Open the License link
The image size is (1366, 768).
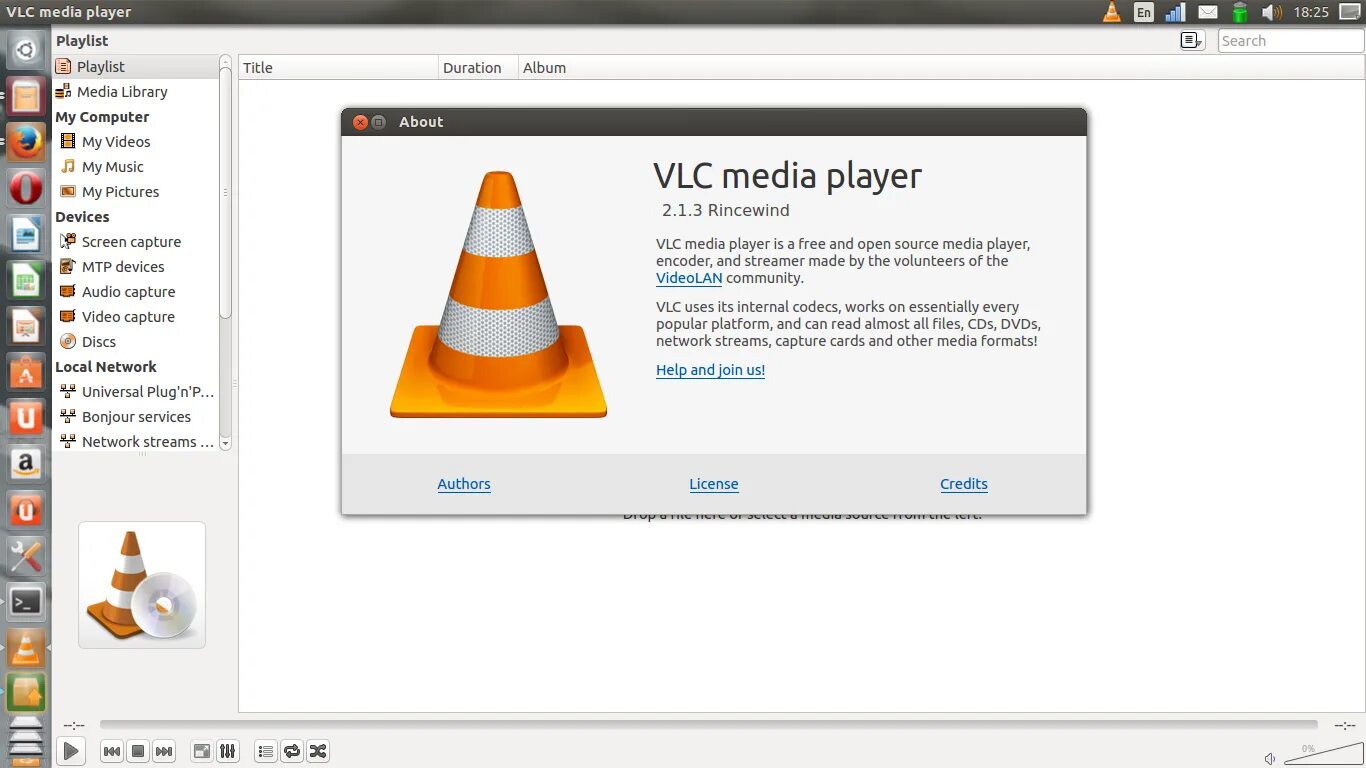coord(714,484)
